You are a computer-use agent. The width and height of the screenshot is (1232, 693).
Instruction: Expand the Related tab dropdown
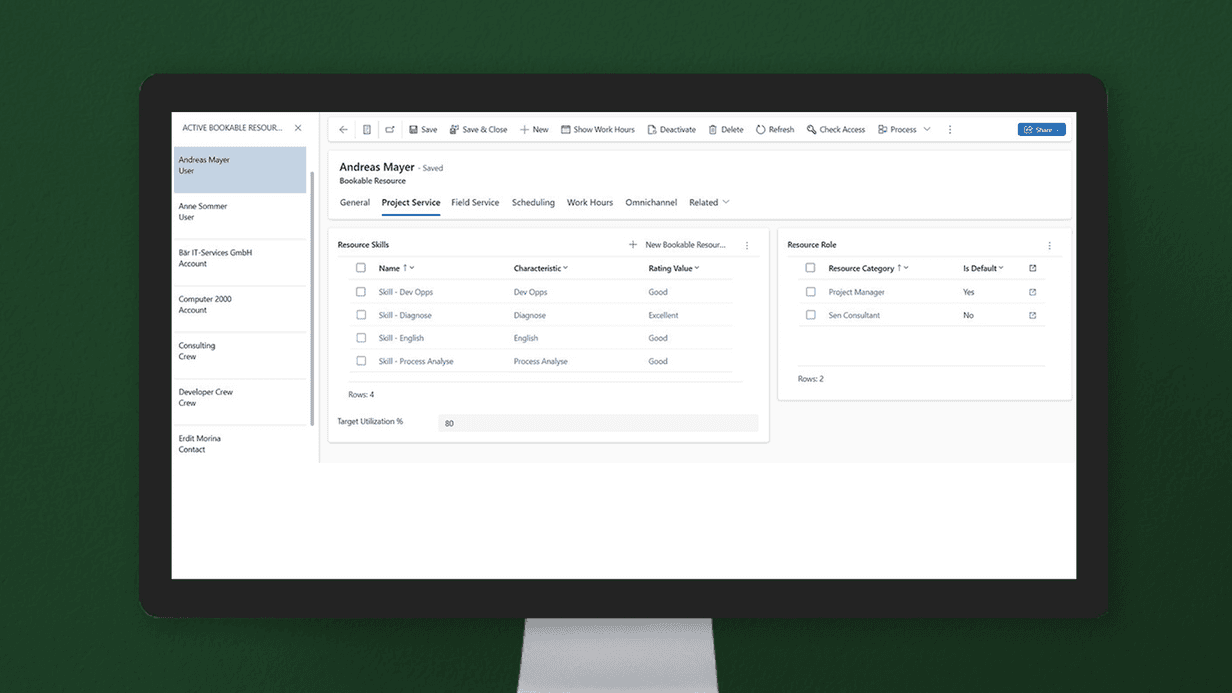click(x=726, y=202)
